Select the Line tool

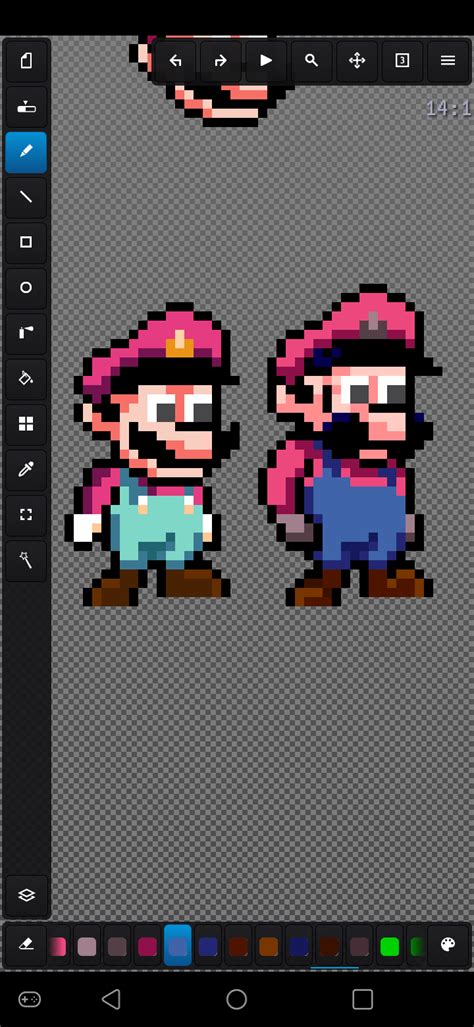[x=26, y=197]
